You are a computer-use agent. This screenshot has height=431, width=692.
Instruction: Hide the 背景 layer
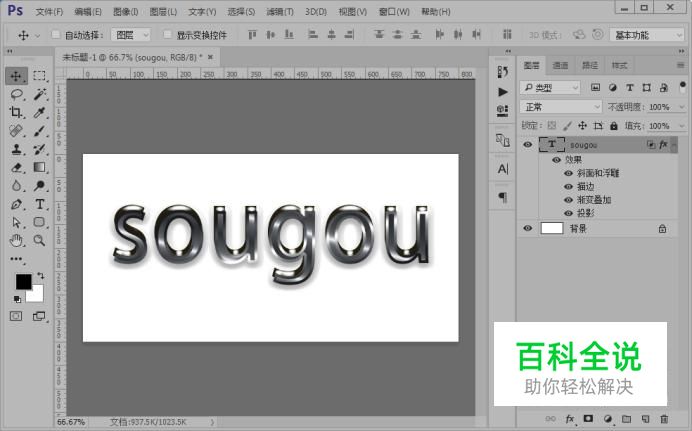[527, 228]
